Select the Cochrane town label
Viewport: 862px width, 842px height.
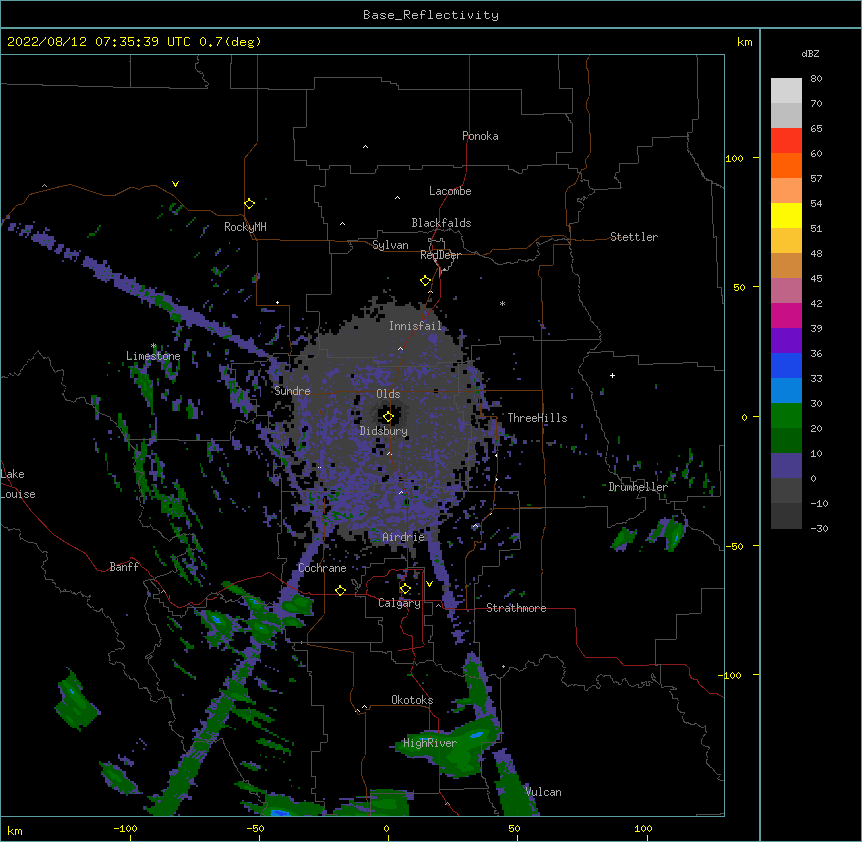(322, 568)
